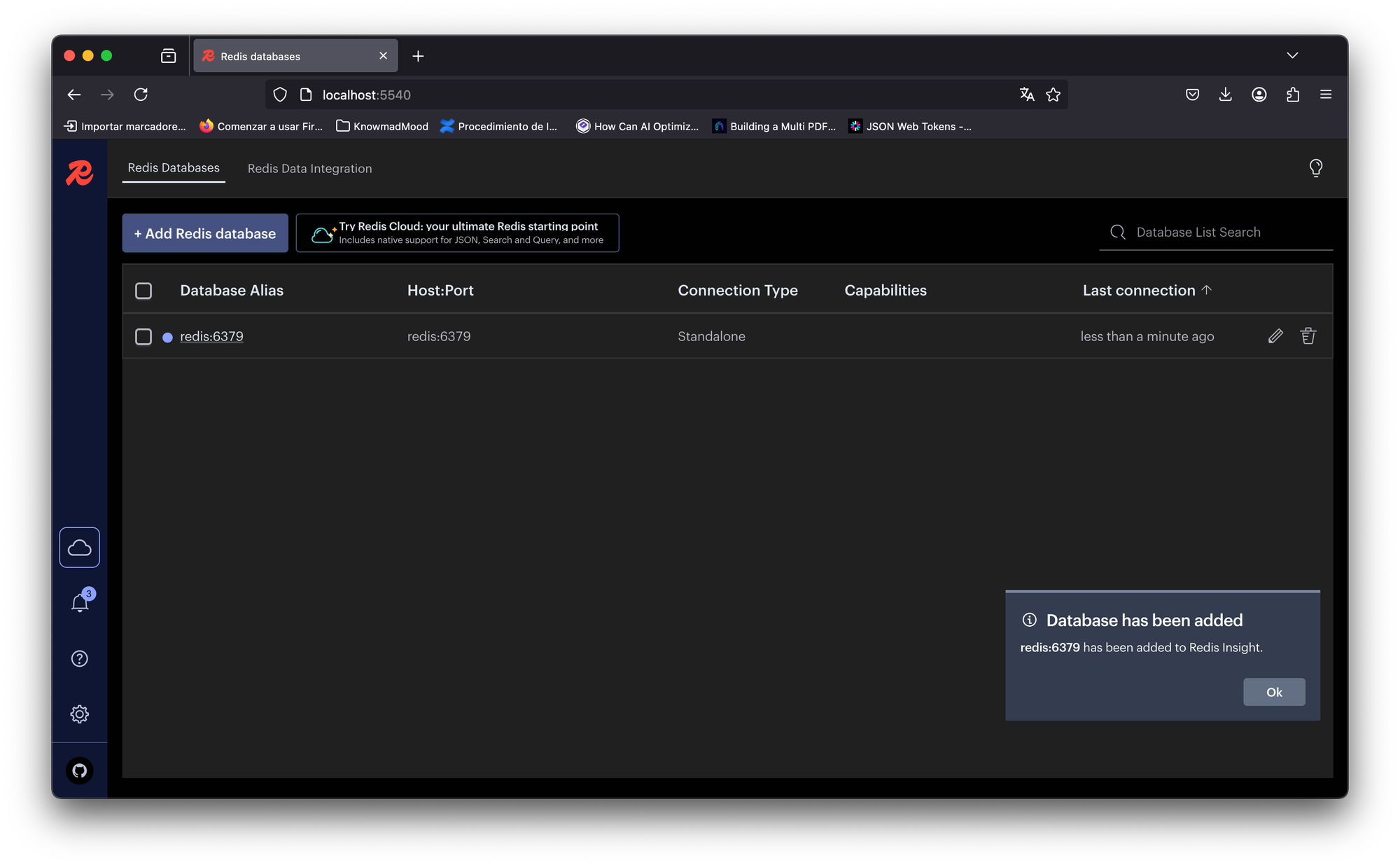Open the redis:6379 database alias link

click(211, 337)
